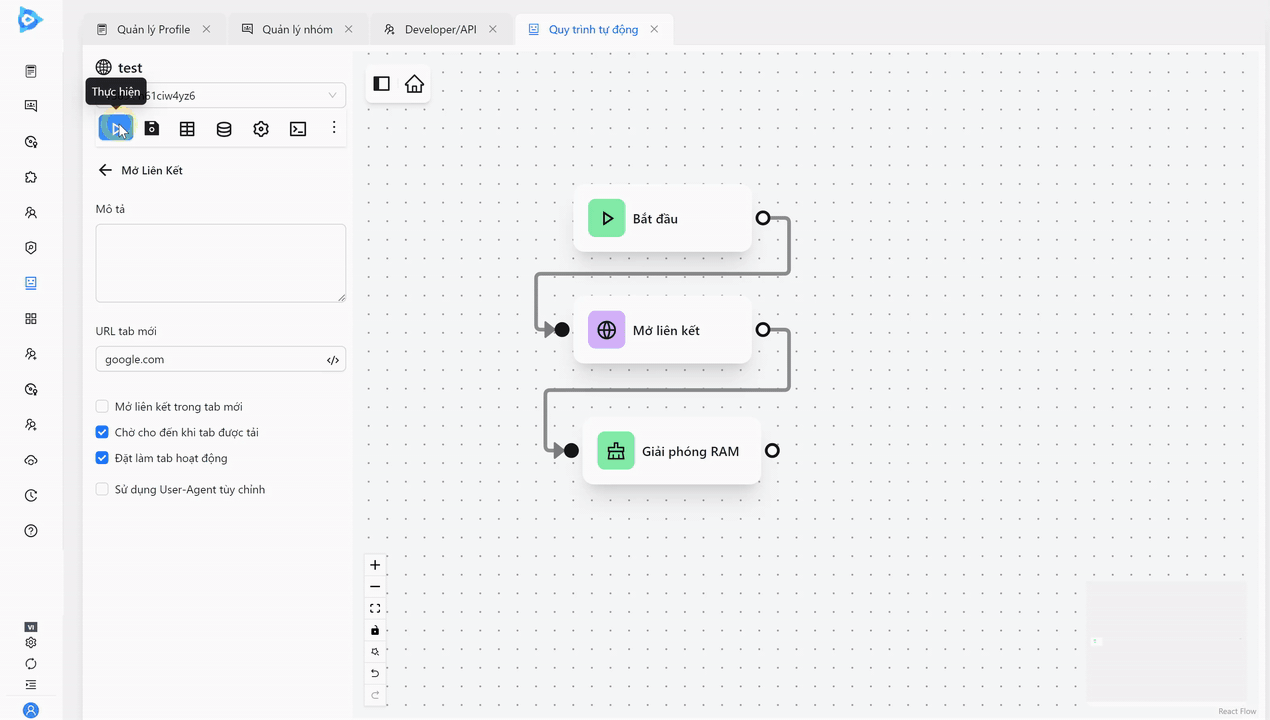Open the database storage icon
The height and width of the screenshot is (720, 1270).
[x=224, y=128]
